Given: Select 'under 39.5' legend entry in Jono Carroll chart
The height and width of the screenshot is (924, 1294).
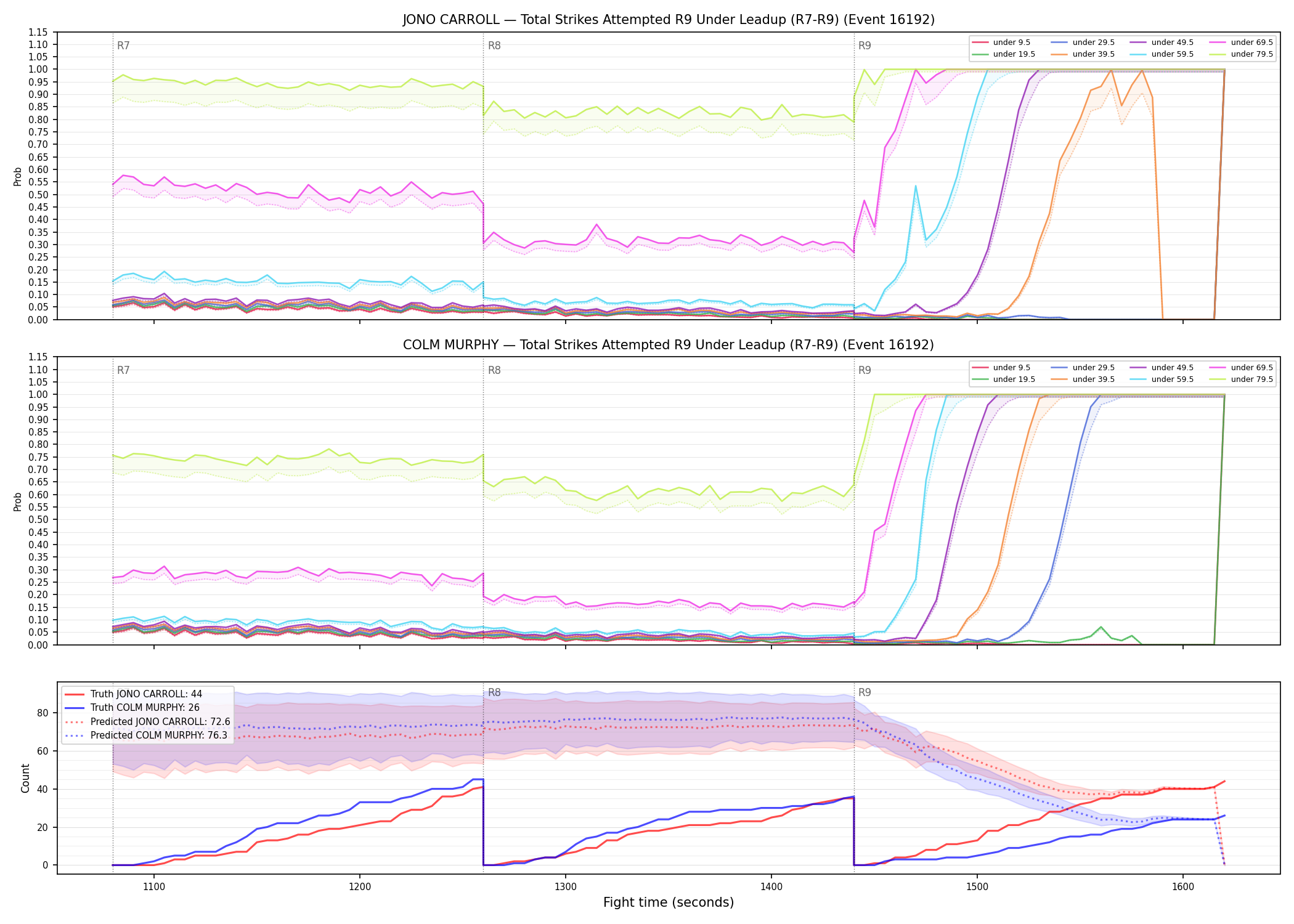Looking at the screenshot, I should coord(1083,54).
